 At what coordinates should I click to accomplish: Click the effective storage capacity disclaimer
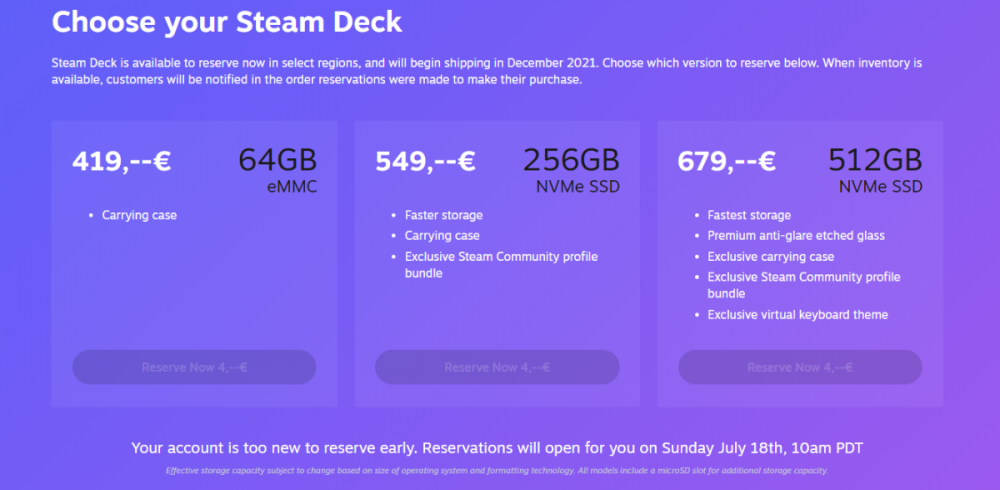pos(497,471)
